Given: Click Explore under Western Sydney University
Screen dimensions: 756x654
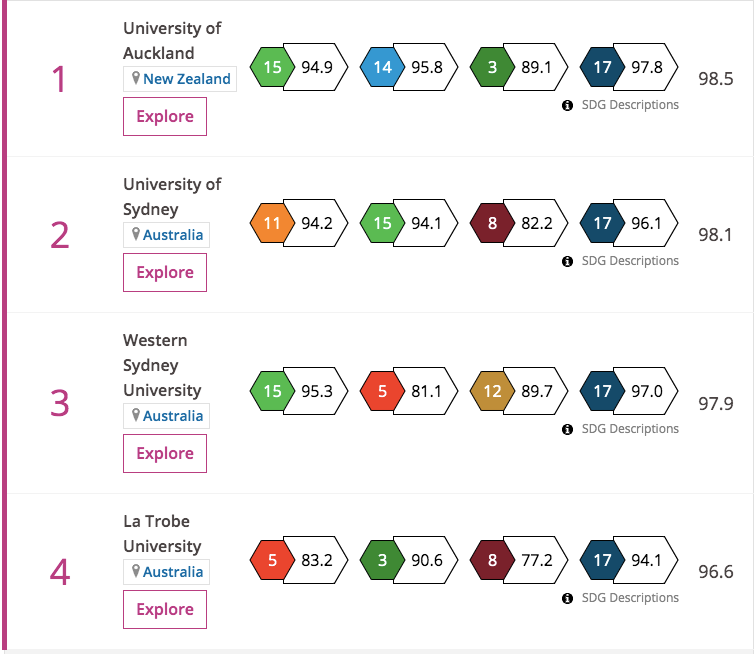Looking at the screenshot, I should pyautogui.click(x=165, y=453).
